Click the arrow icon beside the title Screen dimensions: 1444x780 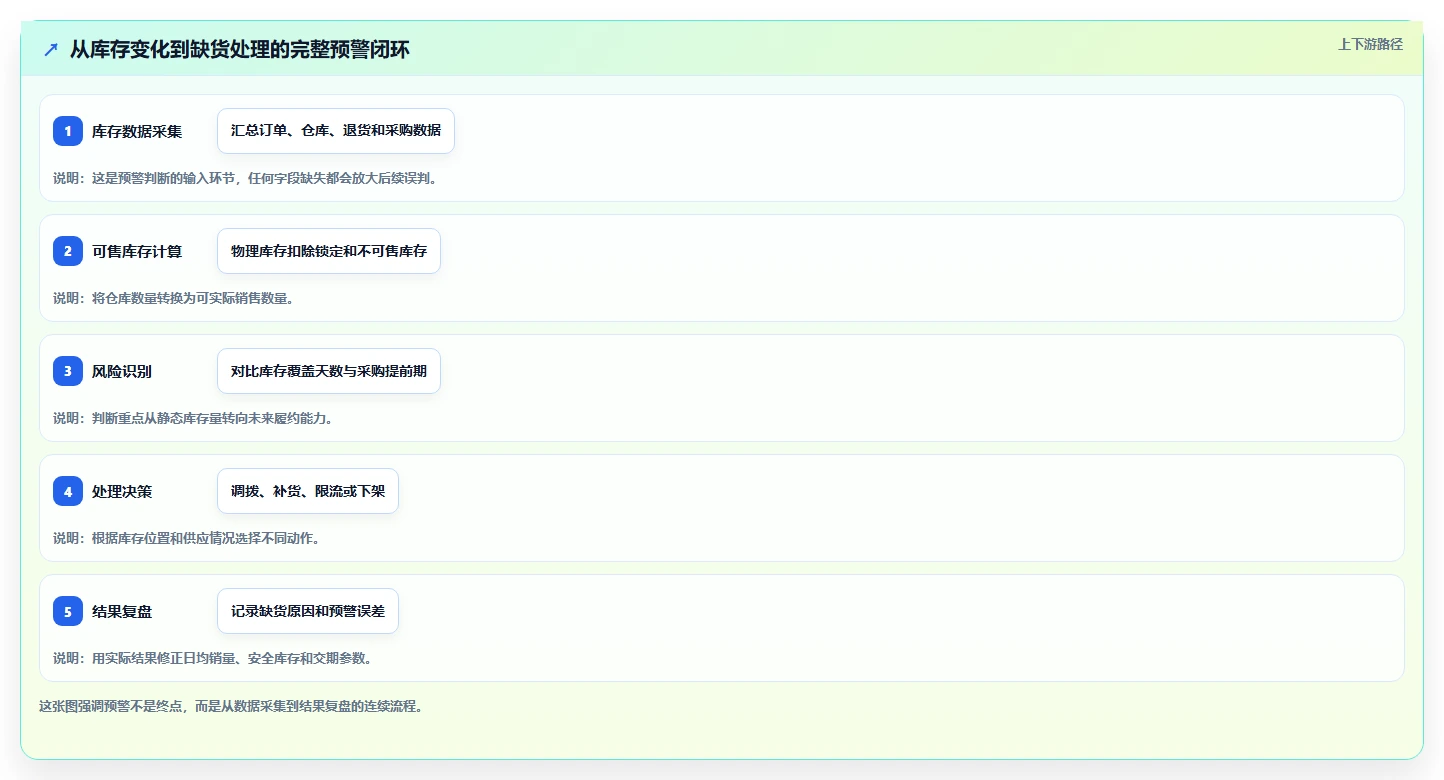pos(51,49)
